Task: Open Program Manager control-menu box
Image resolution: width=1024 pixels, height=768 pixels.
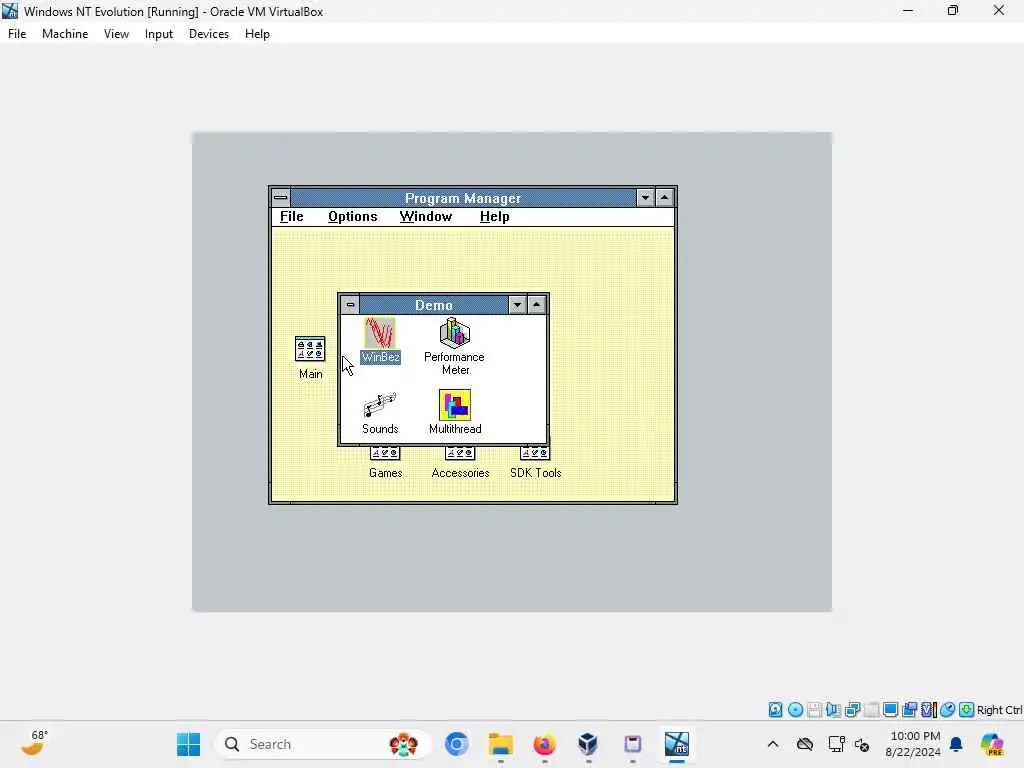Action: (281, 197)
